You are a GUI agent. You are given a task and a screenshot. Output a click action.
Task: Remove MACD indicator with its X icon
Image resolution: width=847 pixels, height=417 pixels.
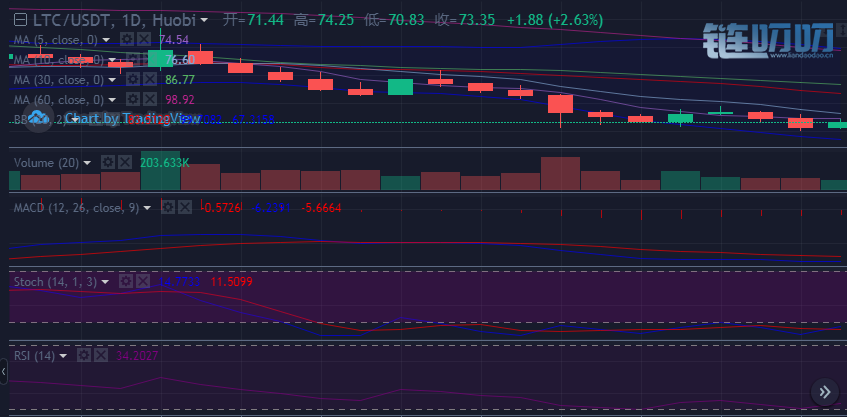[x=185, y=207]
